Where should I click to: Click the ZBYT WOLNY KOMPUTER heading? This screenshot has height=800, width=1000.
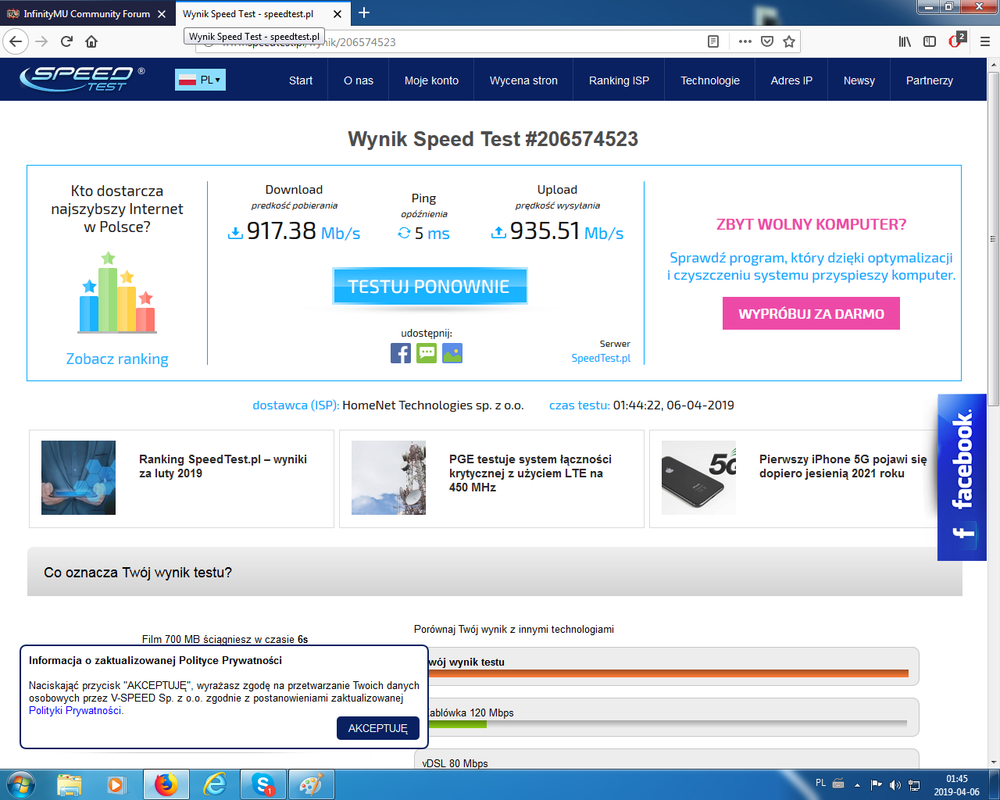pos(811,225)
